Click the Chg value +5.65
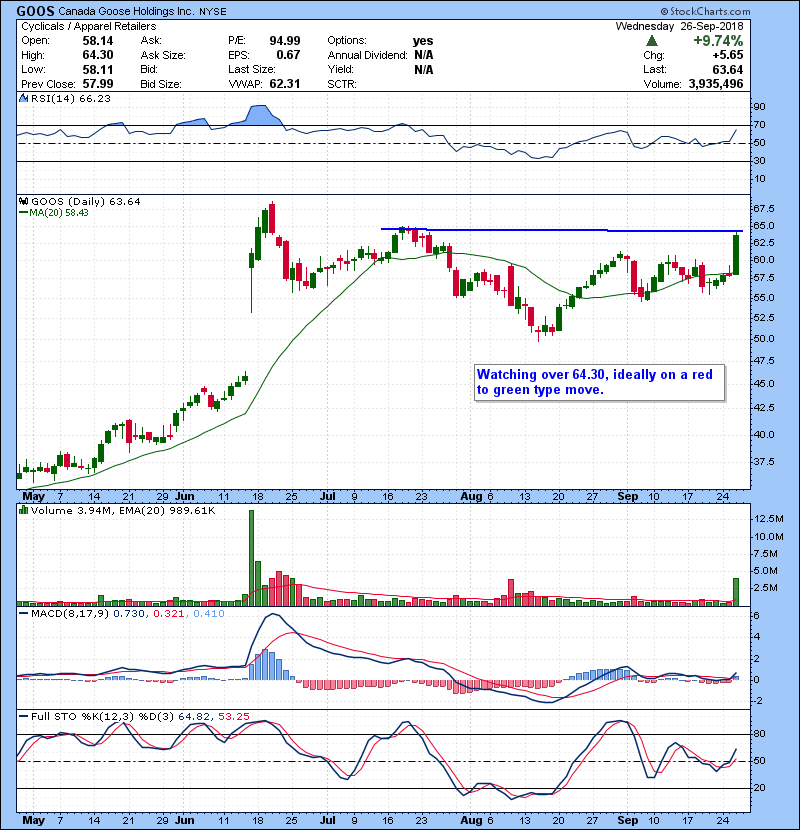Screen dimensions: 800x830 (727, 55)
